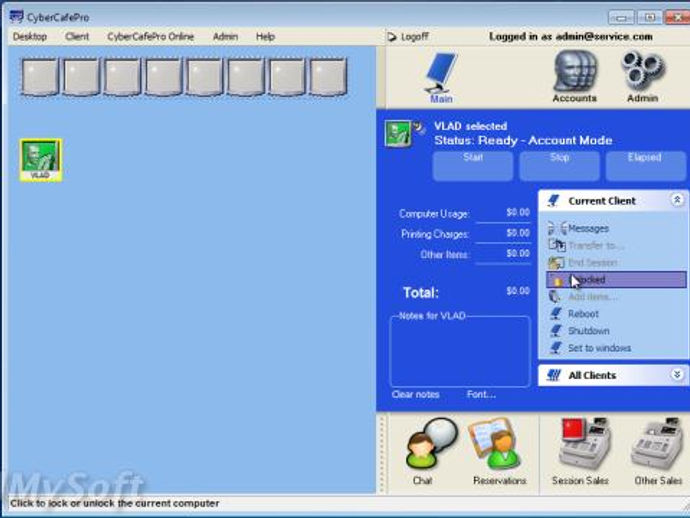Click inside the Notes for VLAD box
This screenshot has width=690, height=518.
point(460,352)
